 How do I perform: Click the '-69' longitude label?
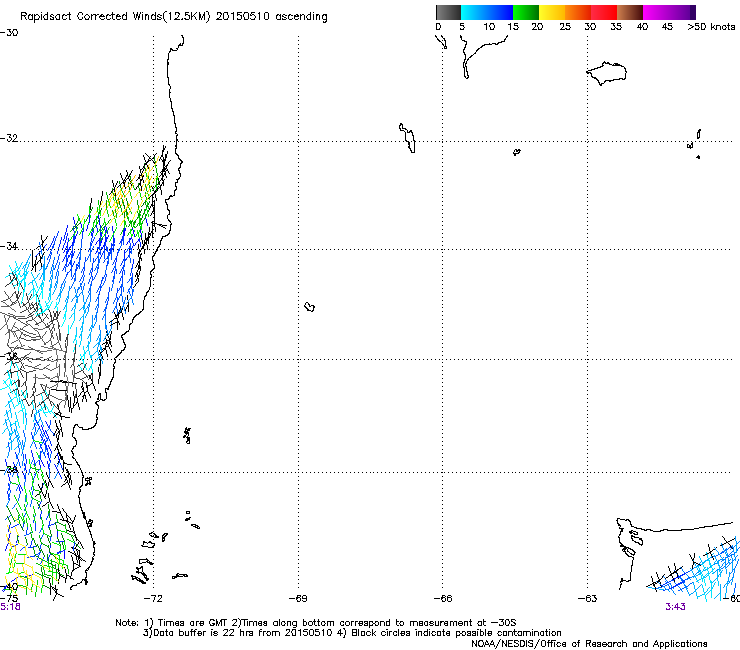298,599
